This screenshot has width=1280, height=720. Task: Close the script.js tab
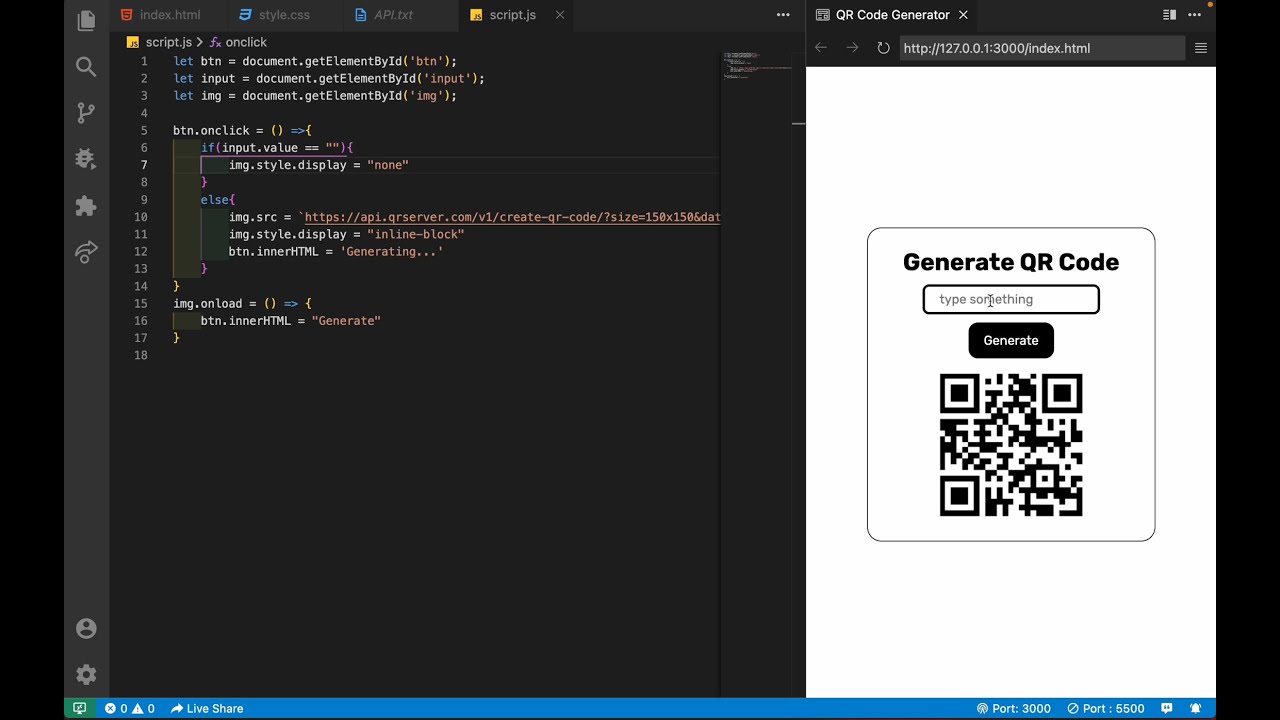click(560, 15)
